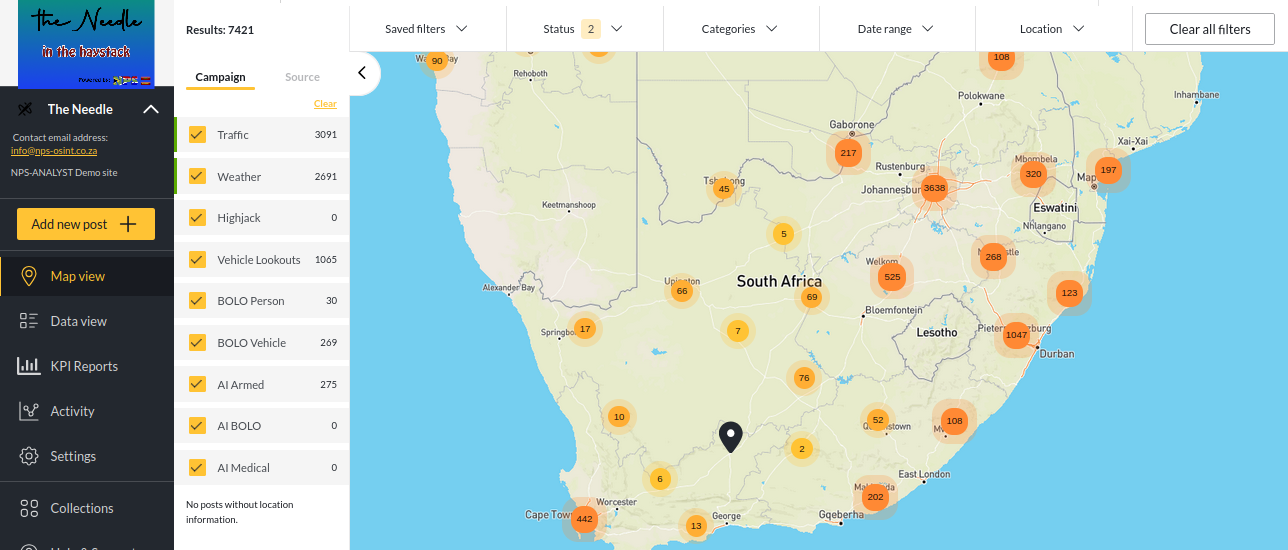The height and width of the screenshot is (550, 1288).
Task: Uncheck the Traffic campaign checkbox
Action: click(197, 135)
